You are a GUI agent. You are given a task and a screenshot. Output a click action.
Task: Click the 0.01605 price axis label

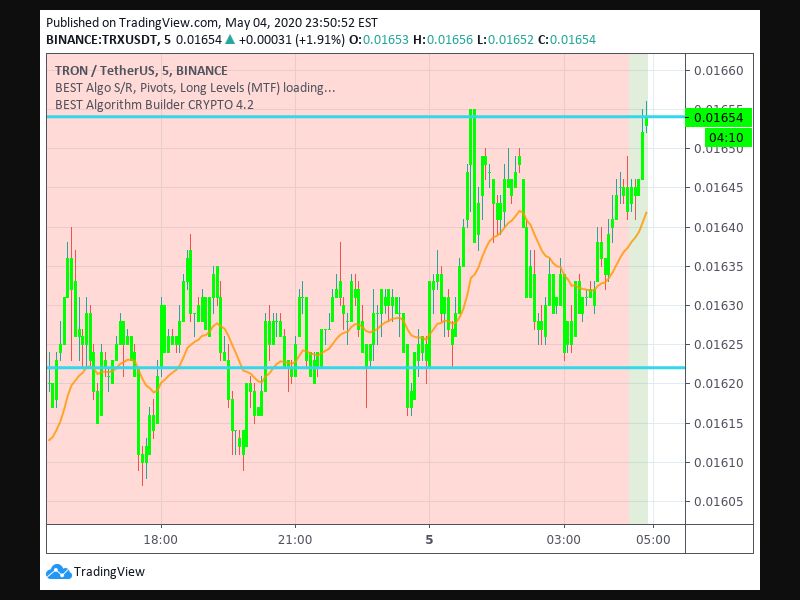tap(718, 502)
